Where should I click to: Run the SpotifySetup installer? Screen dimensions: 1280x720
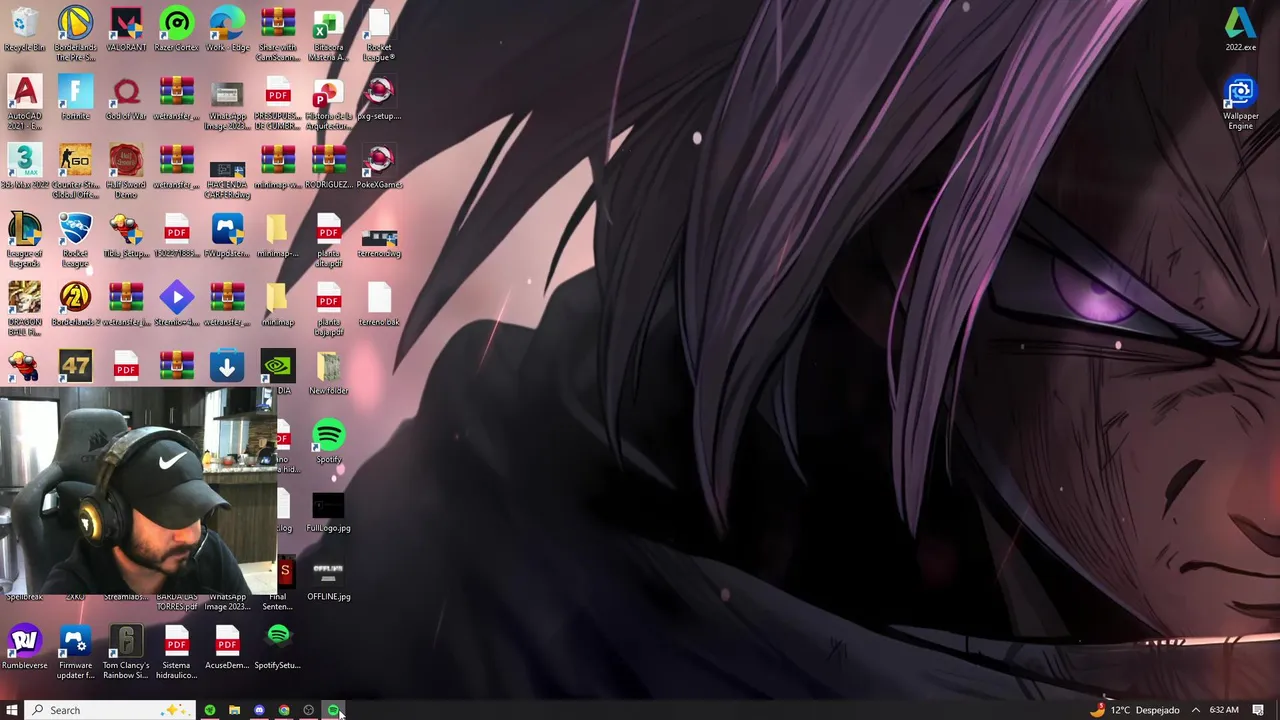tap(278, 647)
